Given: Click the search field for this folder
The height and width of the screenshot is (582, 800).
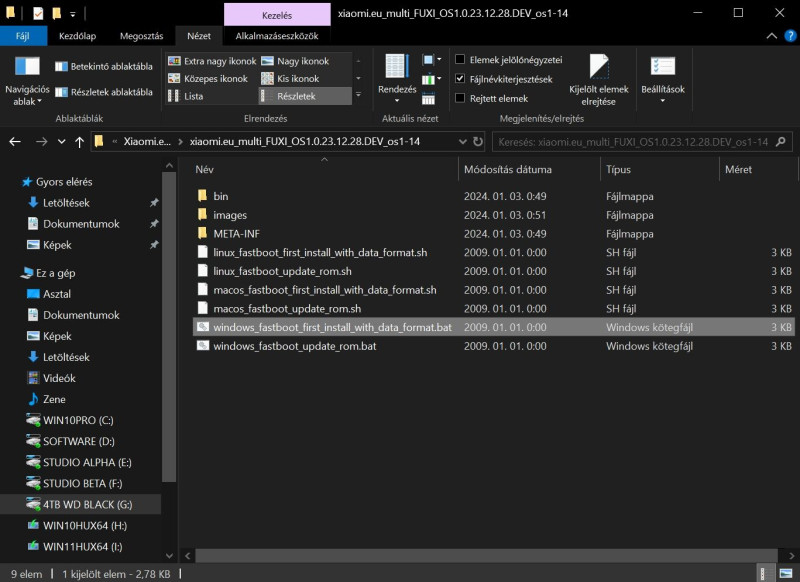Looking at the screenshot, I should (x=635, y=142).
